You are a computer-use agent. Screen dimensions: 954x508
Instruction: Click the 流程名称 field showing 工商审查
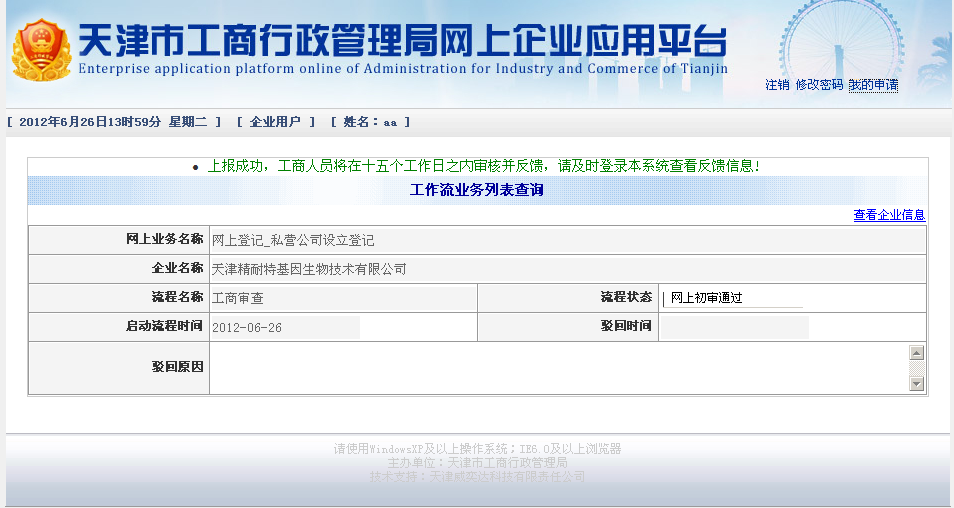pos(342,298)
